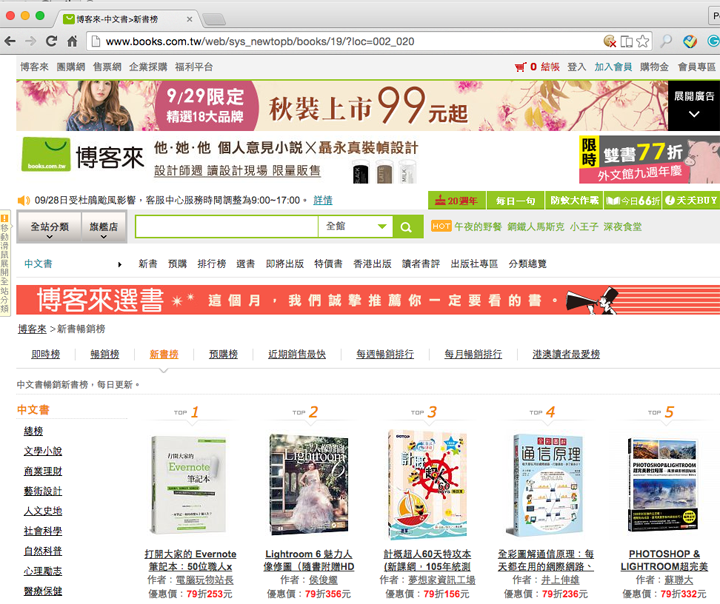The image size is (720, 604).
Task: Expand the 全站分類 menu
Action: click(50, 227)
